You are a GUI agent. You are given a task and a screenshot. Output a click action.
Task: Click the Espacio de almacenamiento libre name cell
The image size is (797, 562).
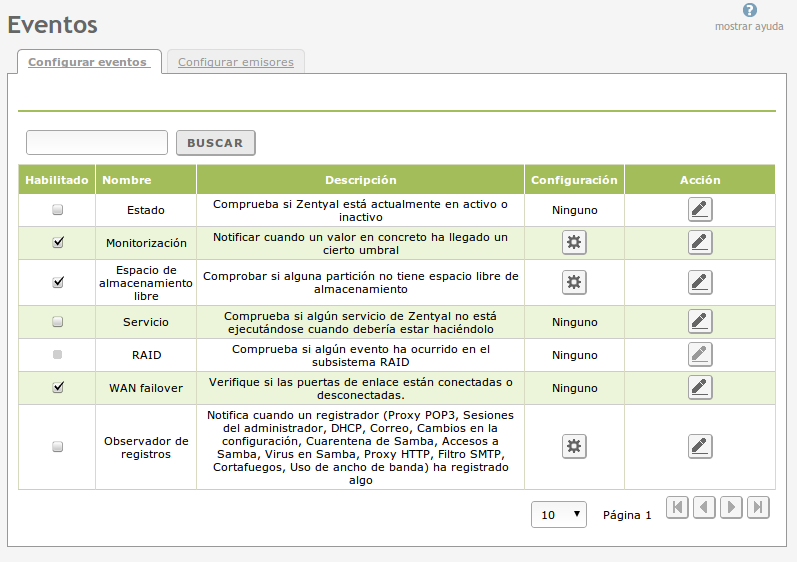coord(146,283)
